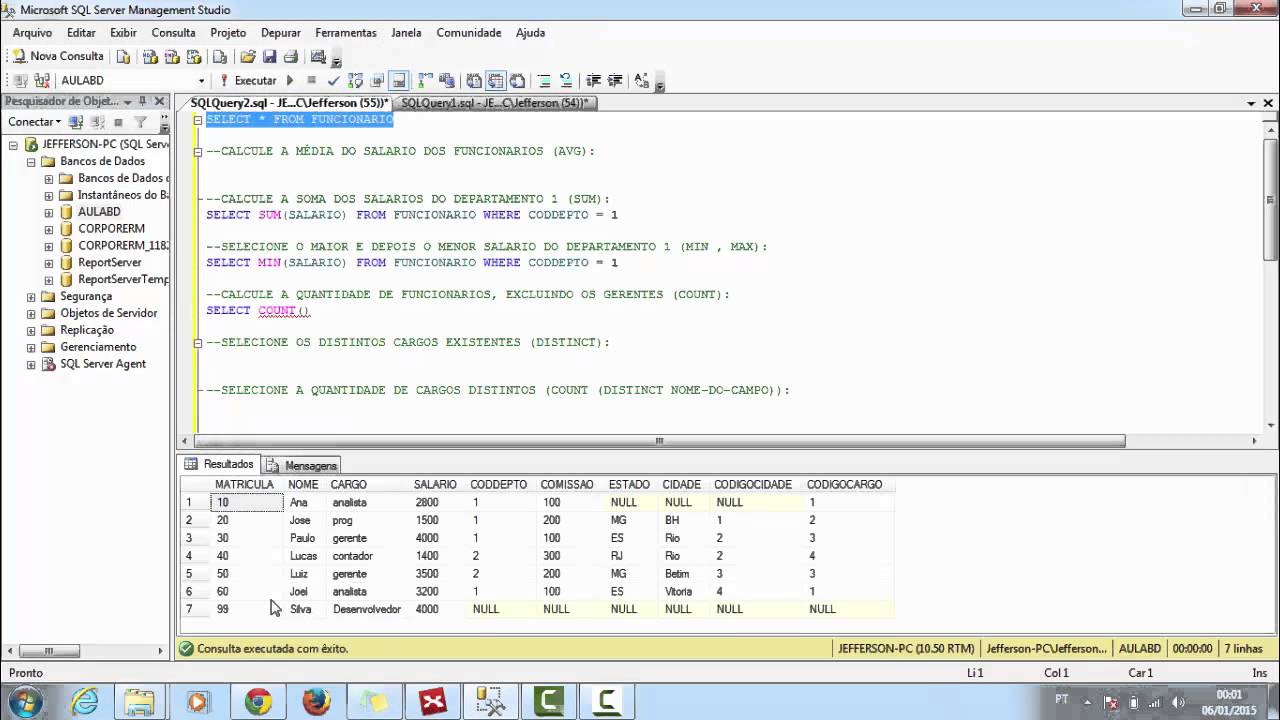Image resolution: width=1280 pixels, height=720 pixels.
Task: Click Display Estimated Execution Plan icon
Action: pyautogui.click(x=355, y=80)
